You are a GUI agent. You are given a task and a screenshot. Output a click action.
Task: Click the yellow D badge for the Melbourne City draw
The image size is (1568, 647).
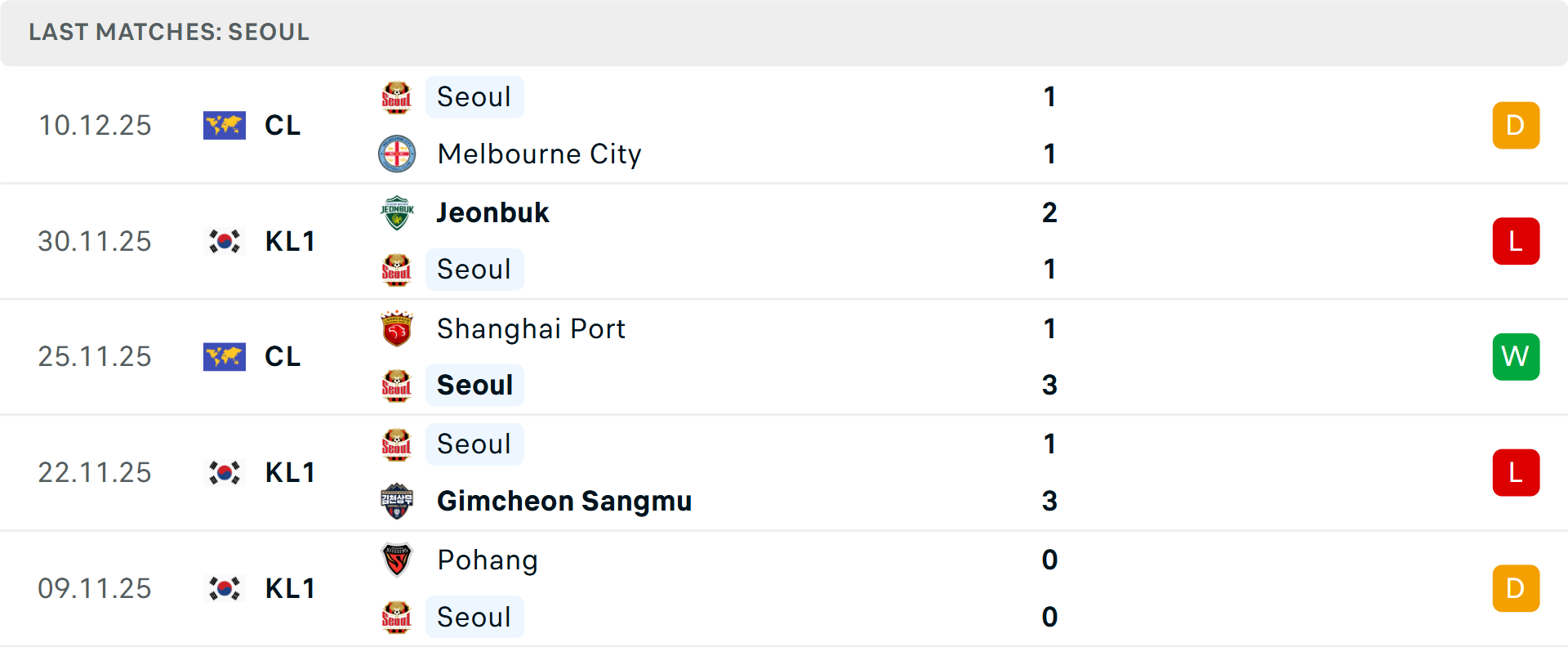point(1516,125)
